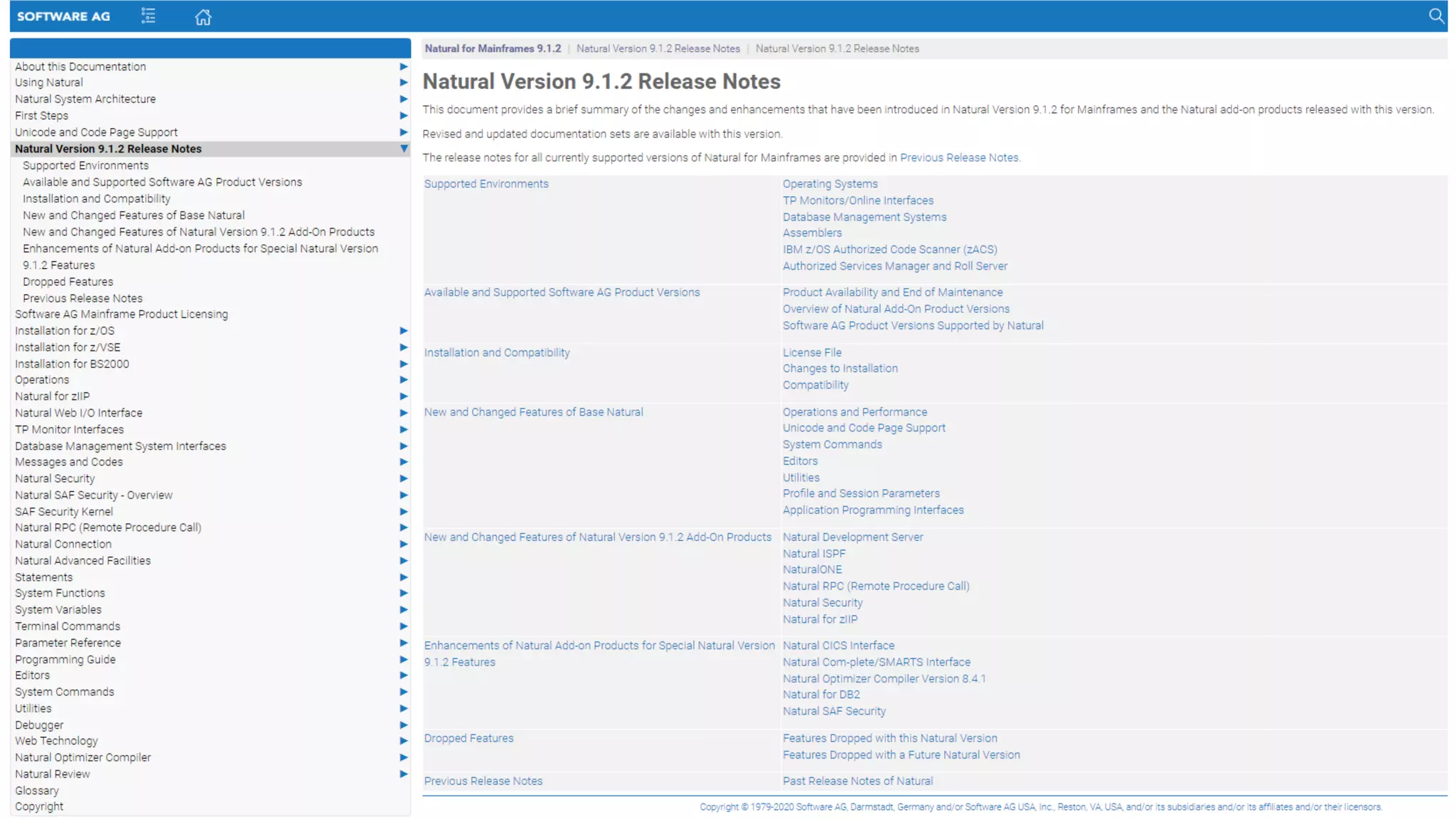Open Glossary in the navigation tree
Viewport: 1456px width, 819px height.
coord(37,791)
